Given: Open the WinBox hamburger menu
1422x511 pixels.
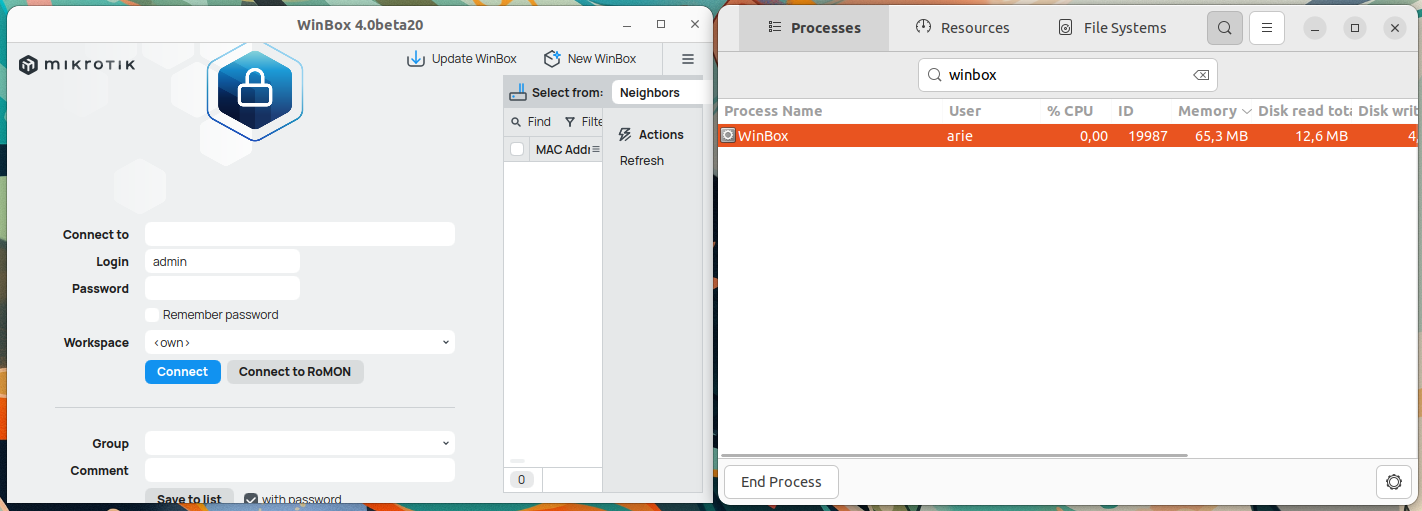Looking at the screenshot, I should point(688,59).
